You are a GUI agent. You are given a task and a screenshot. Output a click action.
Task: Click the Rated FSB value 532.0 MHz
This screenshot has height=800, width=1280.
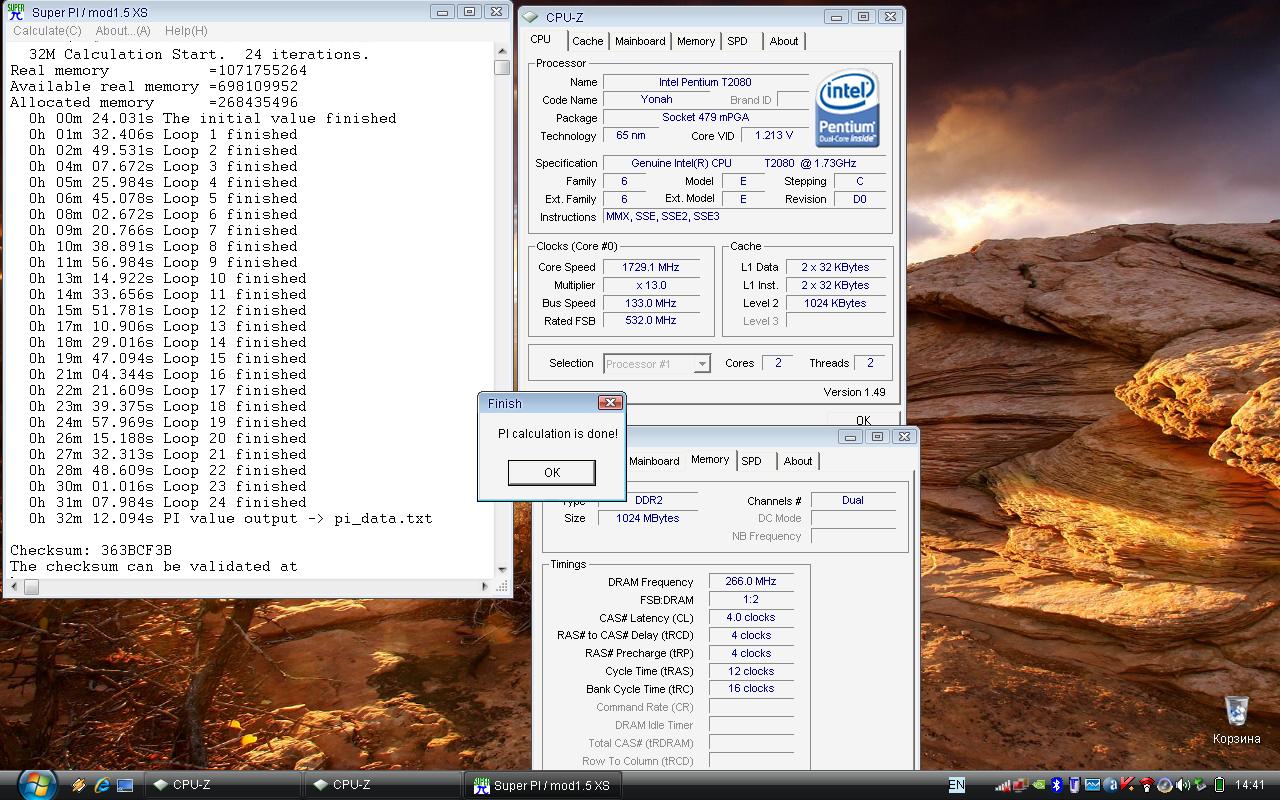click(651, 321)
